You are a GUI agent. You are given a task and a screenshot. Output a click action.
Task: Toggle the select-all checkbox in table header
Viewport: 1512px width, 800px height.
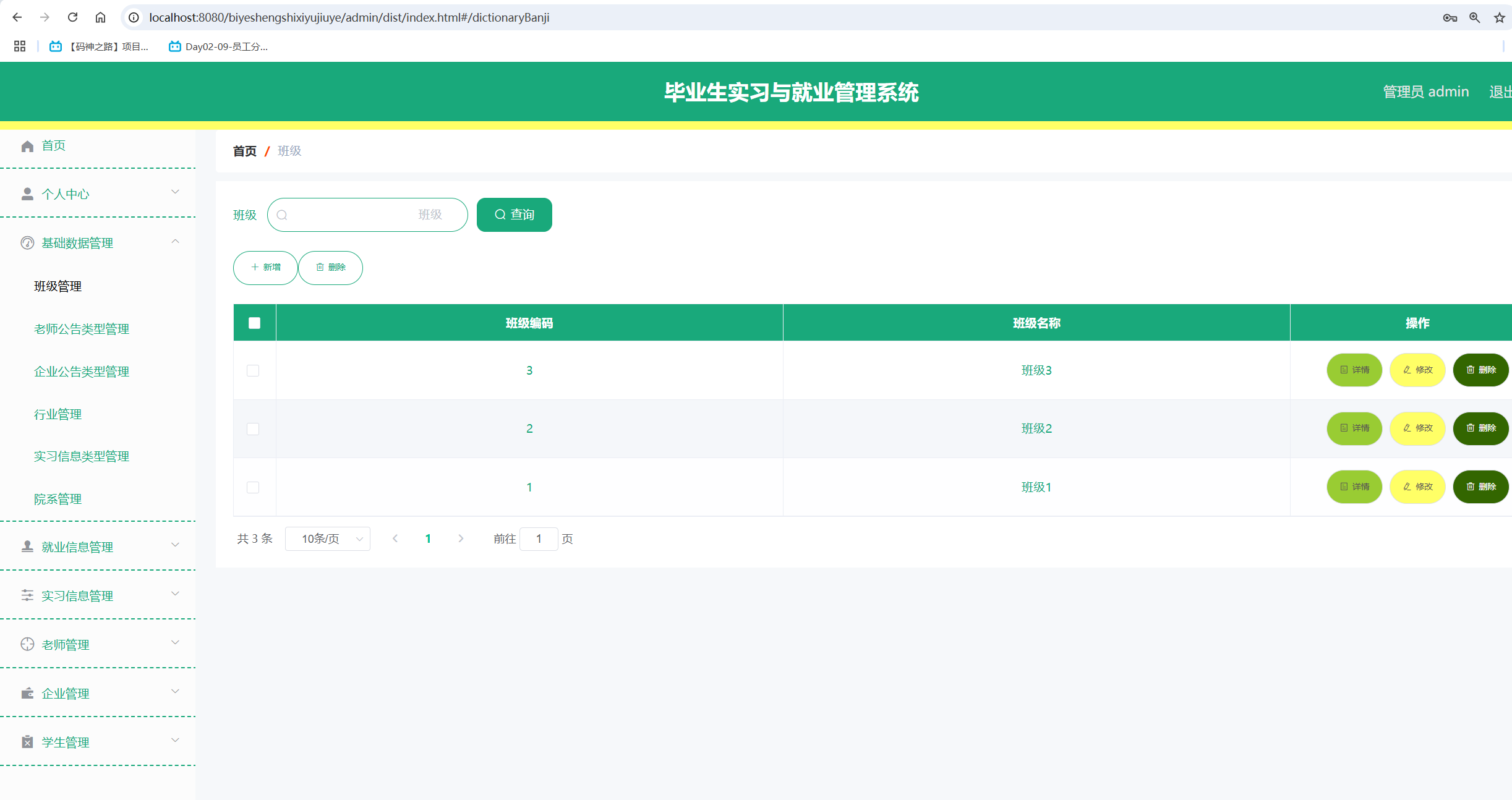pyautogui.click(x=254, y=323)
